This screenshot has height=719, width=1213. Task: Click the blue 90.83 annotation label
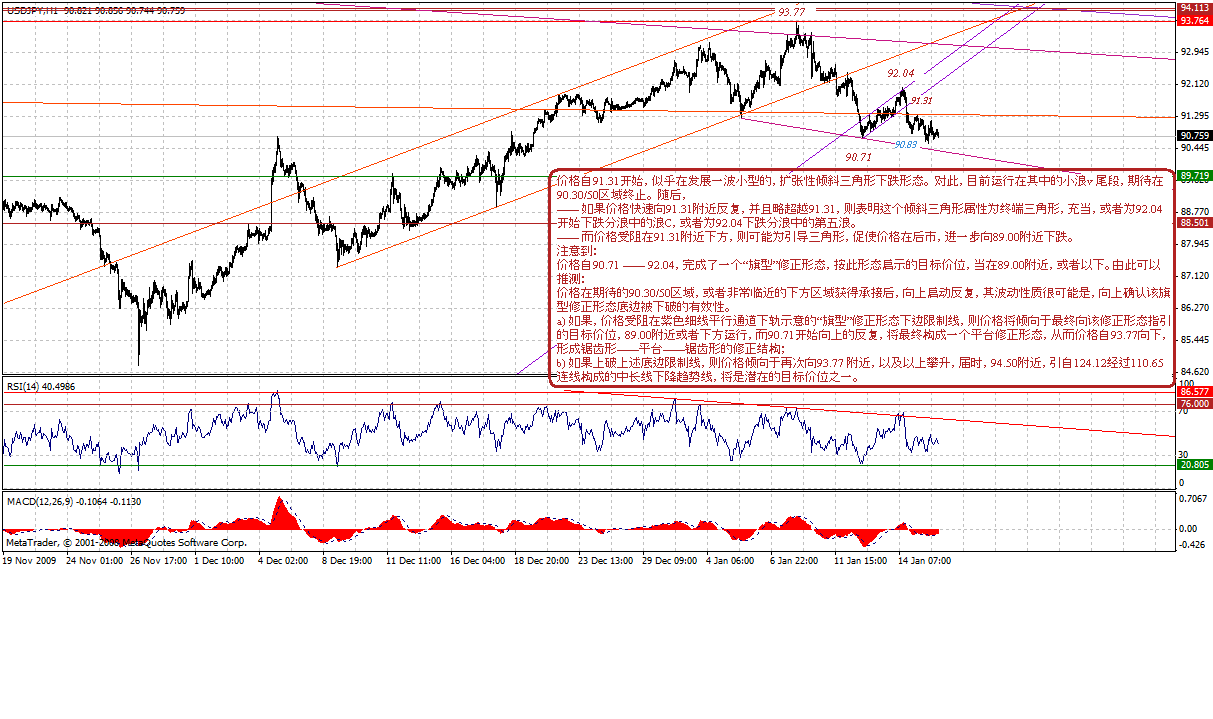905,144
